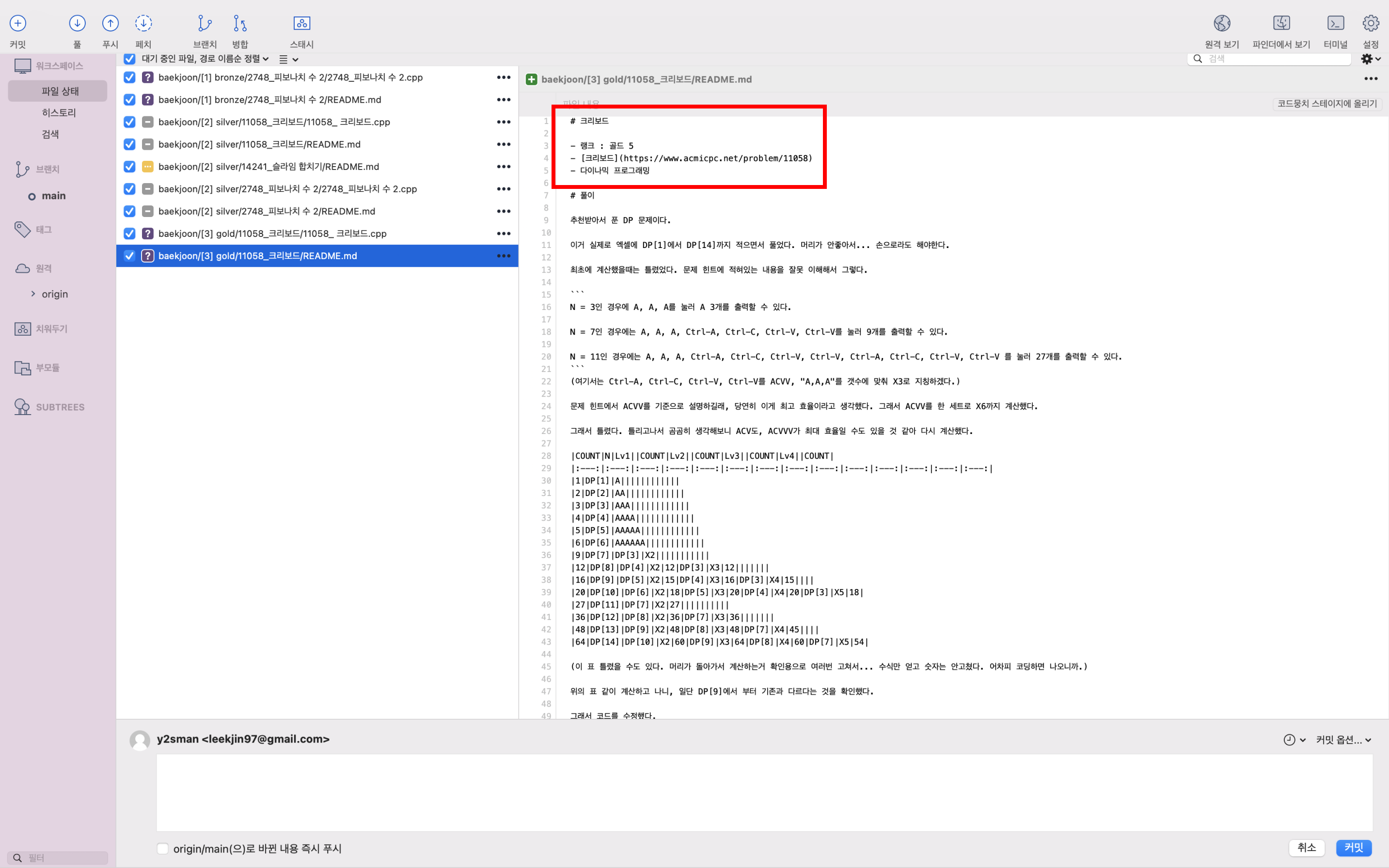Select History (히스토리) in sidebar
The height and width of the screenshot is (868, 1389).
point(59,113)
